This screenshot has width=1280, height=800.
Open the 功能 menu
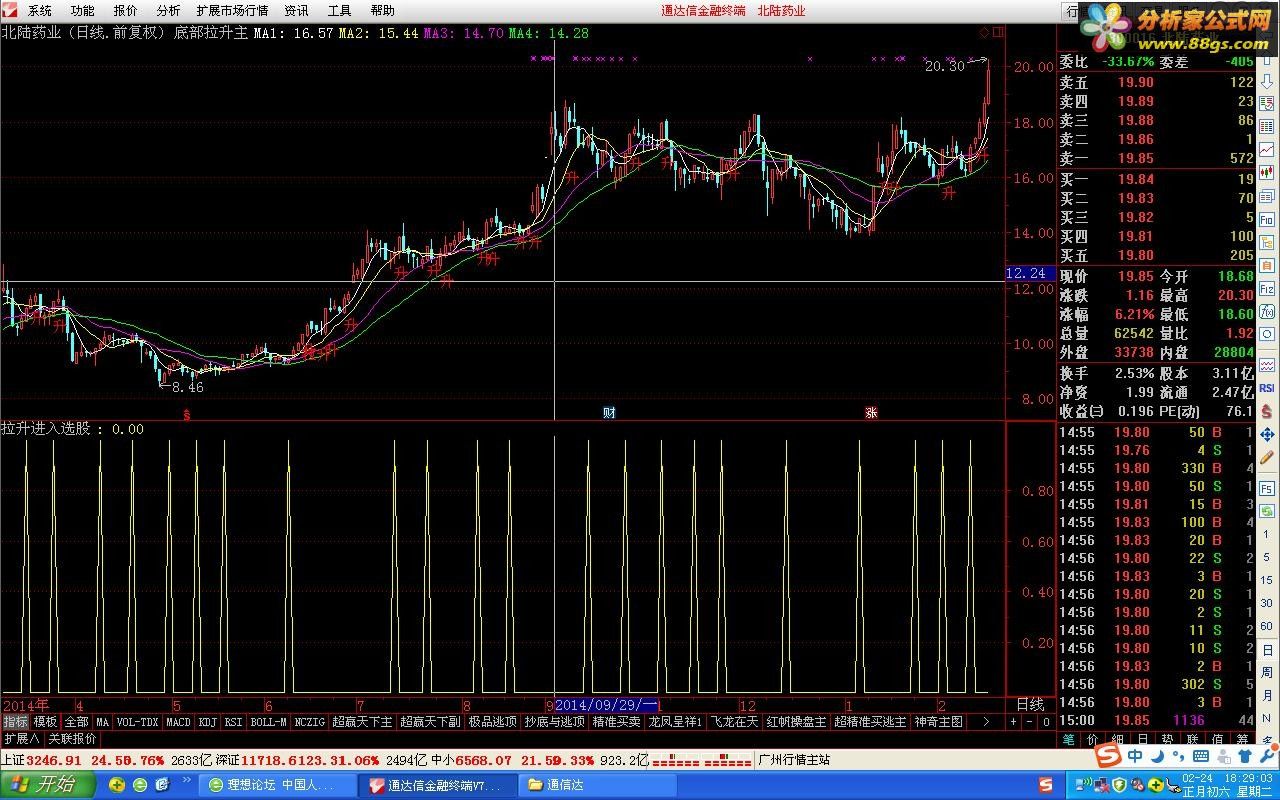click(83, 11)
